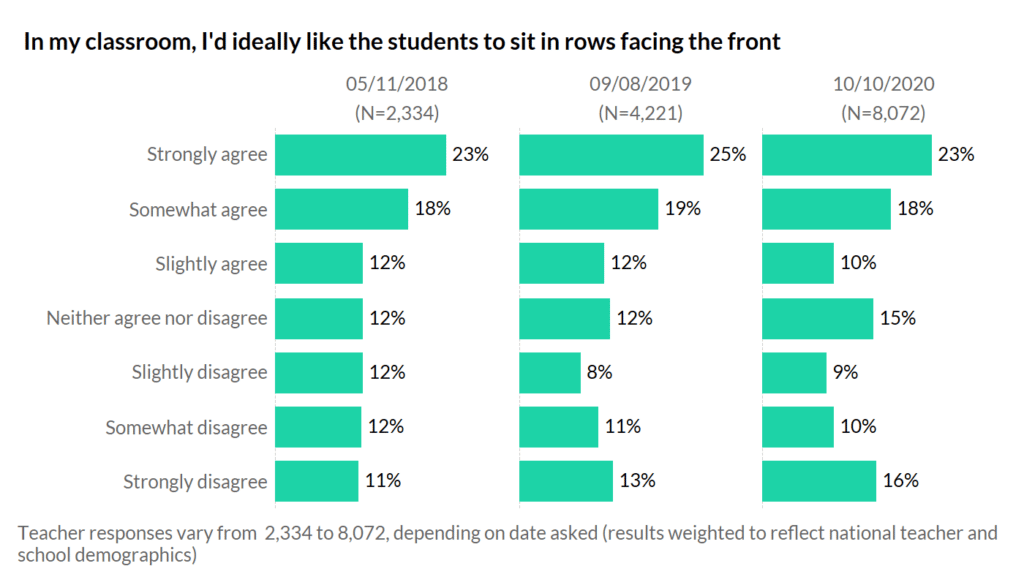
Task: Click the 2018 Strongly agree 23% bar
Action: pyautogui.click(x=360, y=155)
